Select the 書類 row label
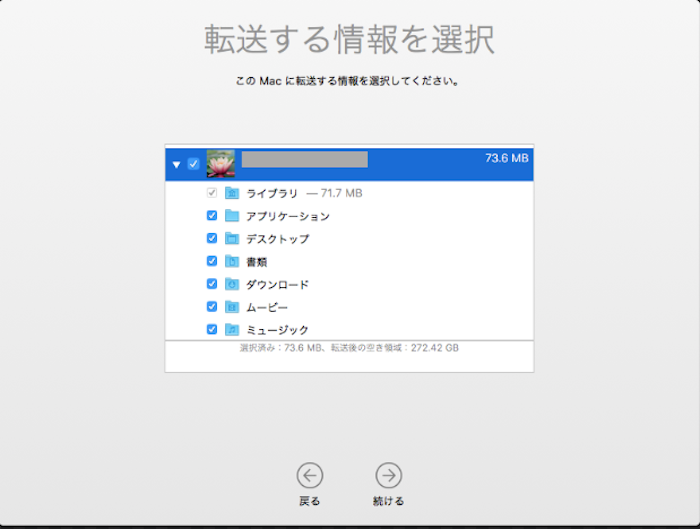The width and height of the screenshot is (700, 529). click(x=257, y=262)
